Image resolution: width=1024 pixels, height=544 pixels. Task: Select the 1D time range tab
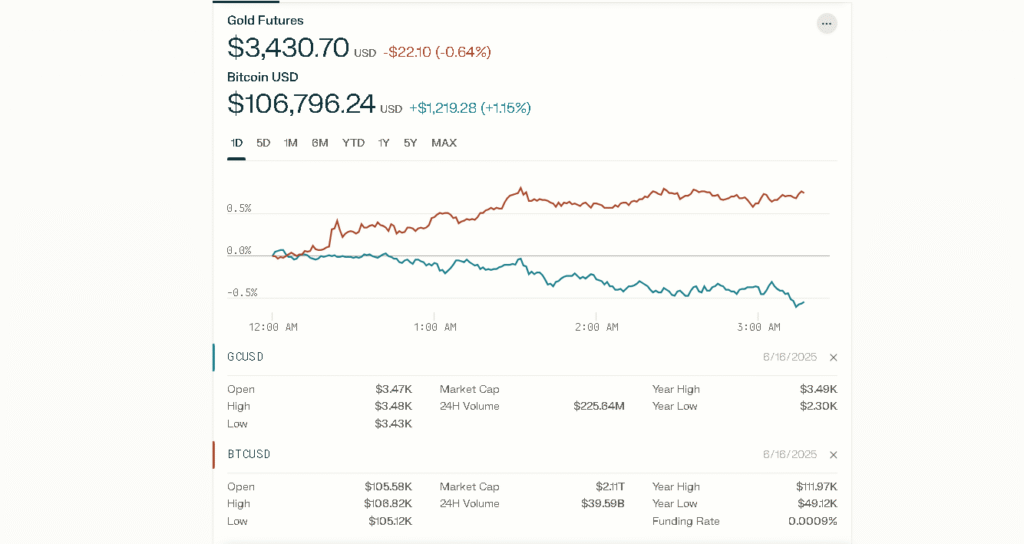pyautogui.click(x=237, y=143)
